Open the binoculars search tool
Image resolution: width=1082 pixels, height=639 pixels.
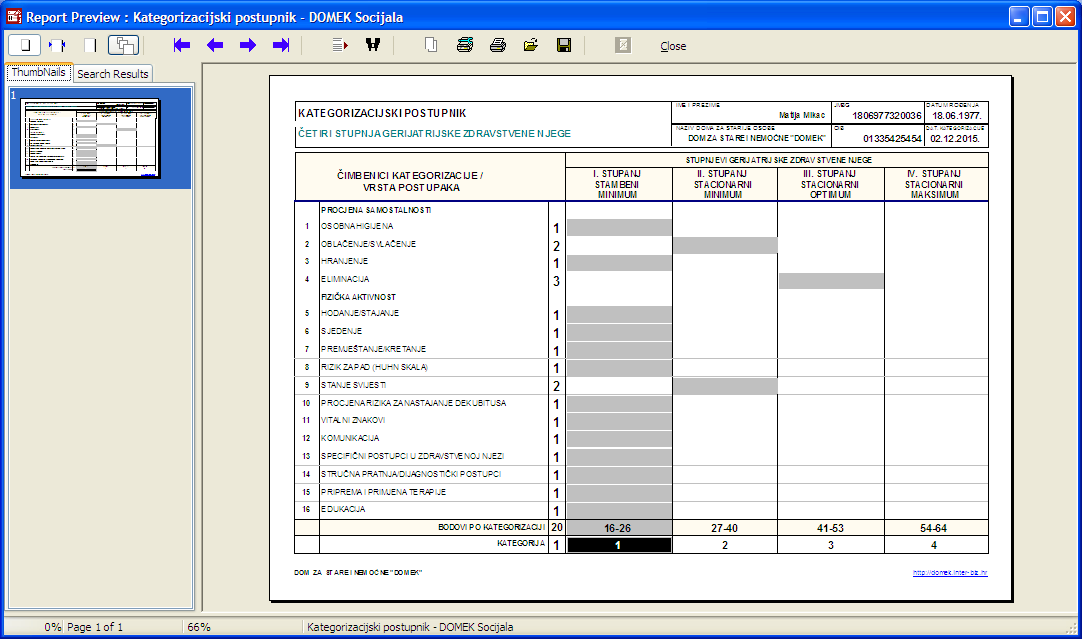coord(374,45)
